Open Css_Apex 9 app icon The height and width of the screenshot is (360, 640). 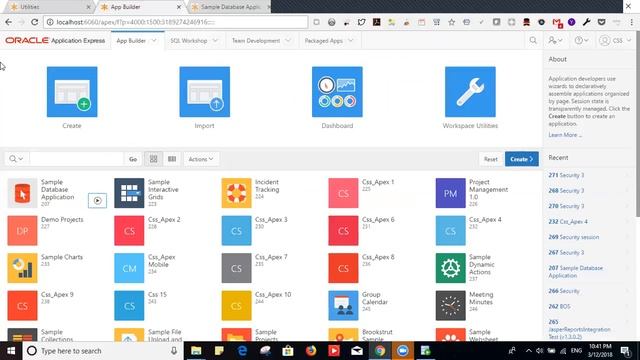click(x=22, y=306)
